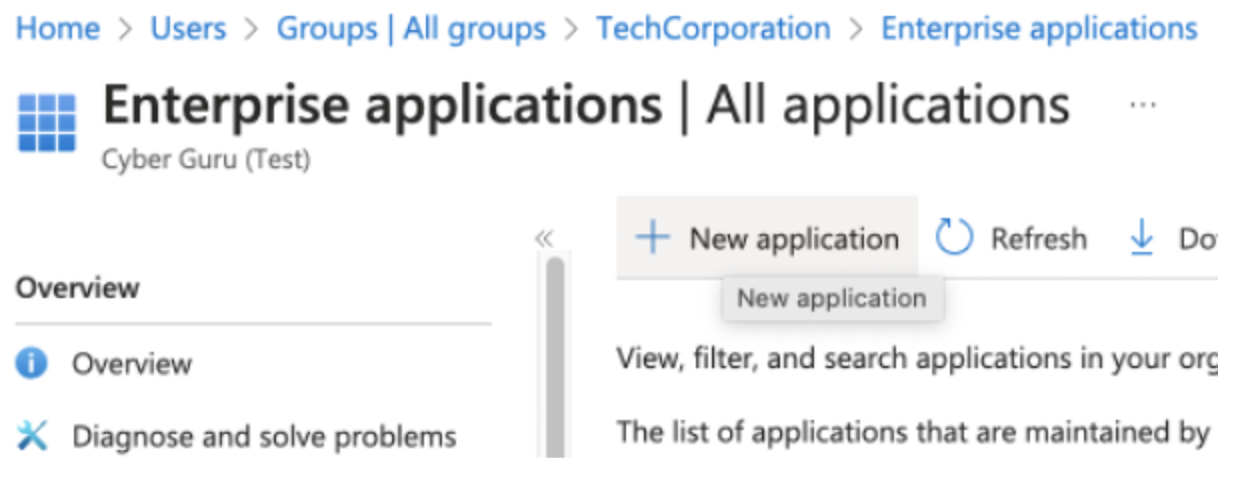The height and width of the screenshot is (486, 1254).
Task: Click the download arrow icon
Action: tap(1141, 238)
